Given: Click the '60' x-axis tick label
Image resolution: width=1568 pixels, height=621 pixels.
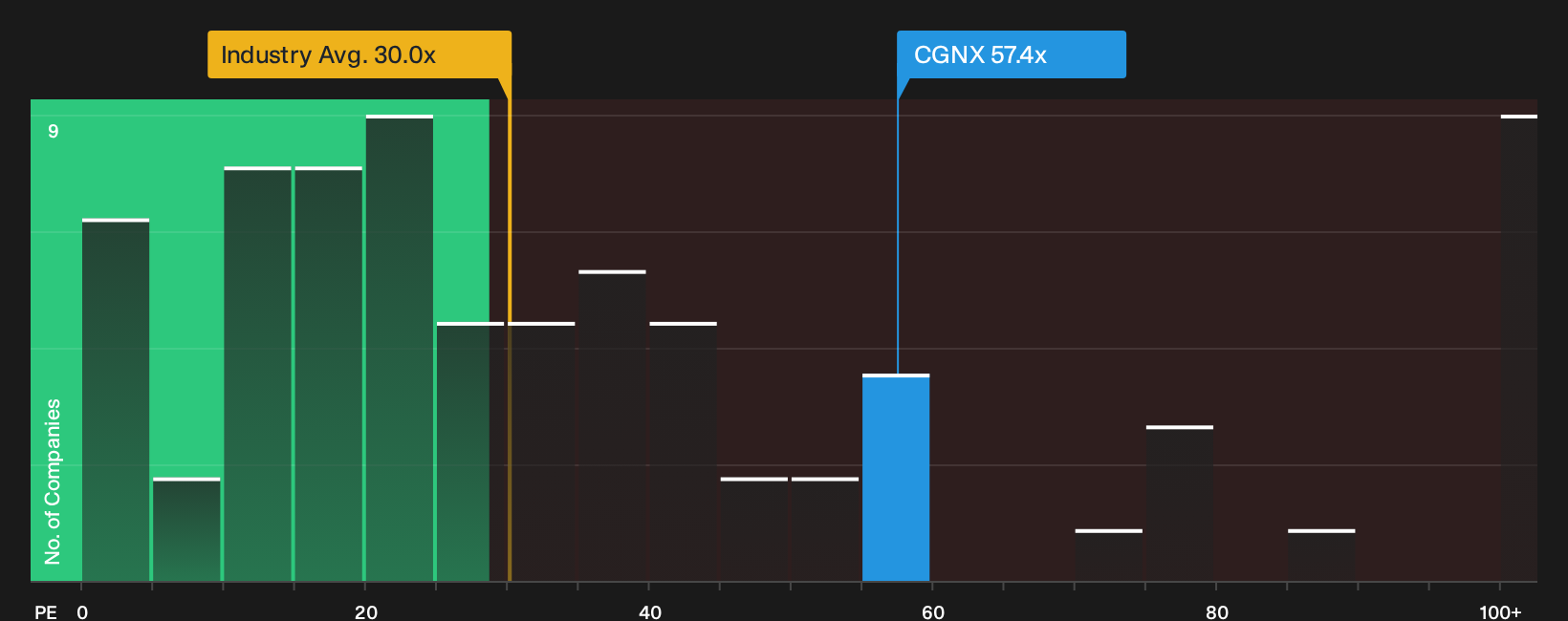Looking at the screenshot, I should pyautogui.click(x=933, y=612).
